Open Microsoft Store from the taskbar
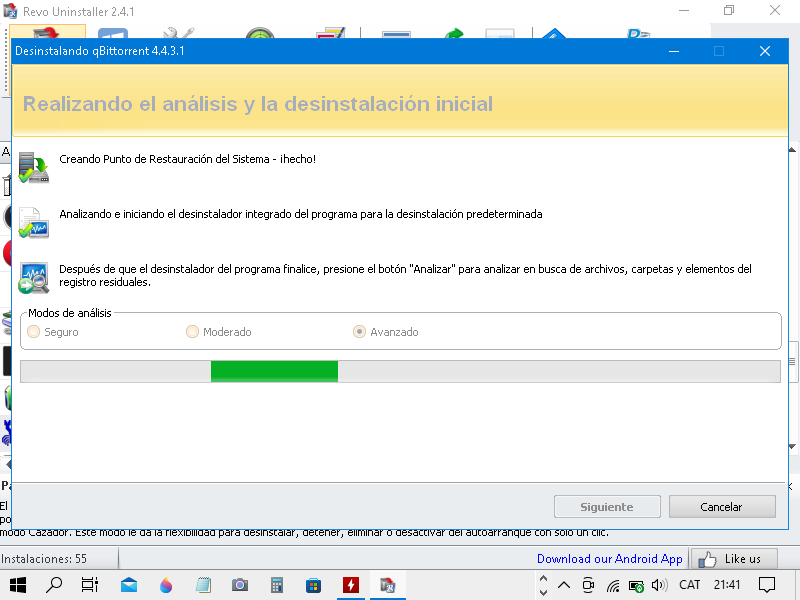800x600 pixels. tap(314, 585)
